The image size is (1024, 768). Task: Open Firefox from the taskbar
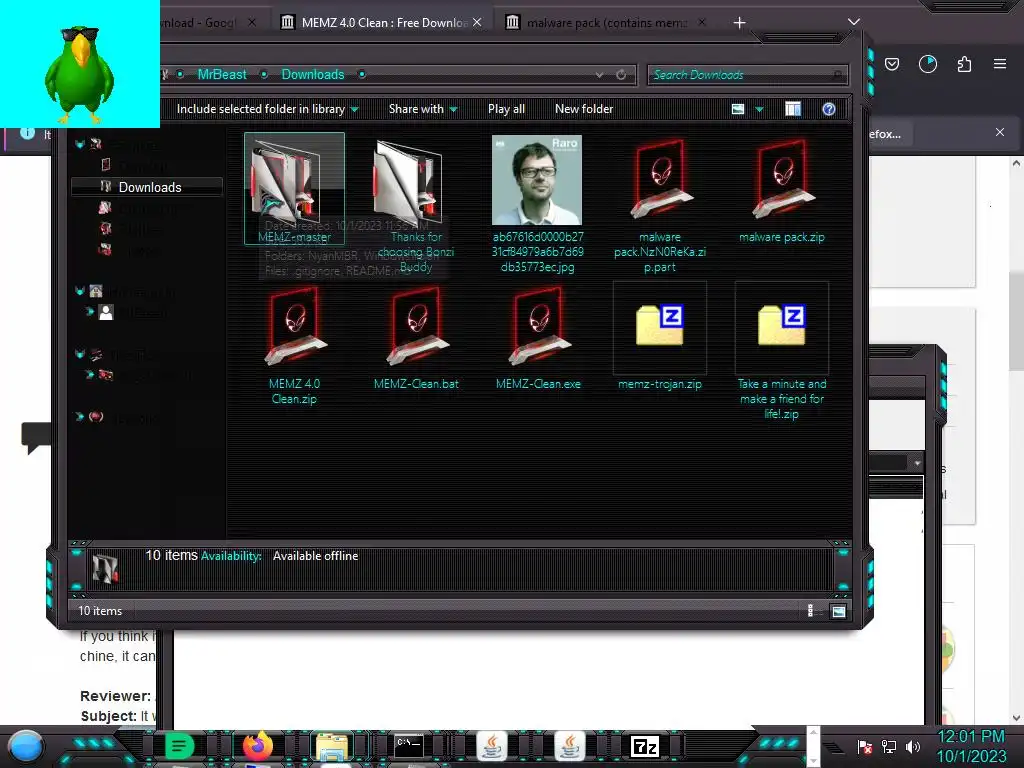tap(258, 746)
